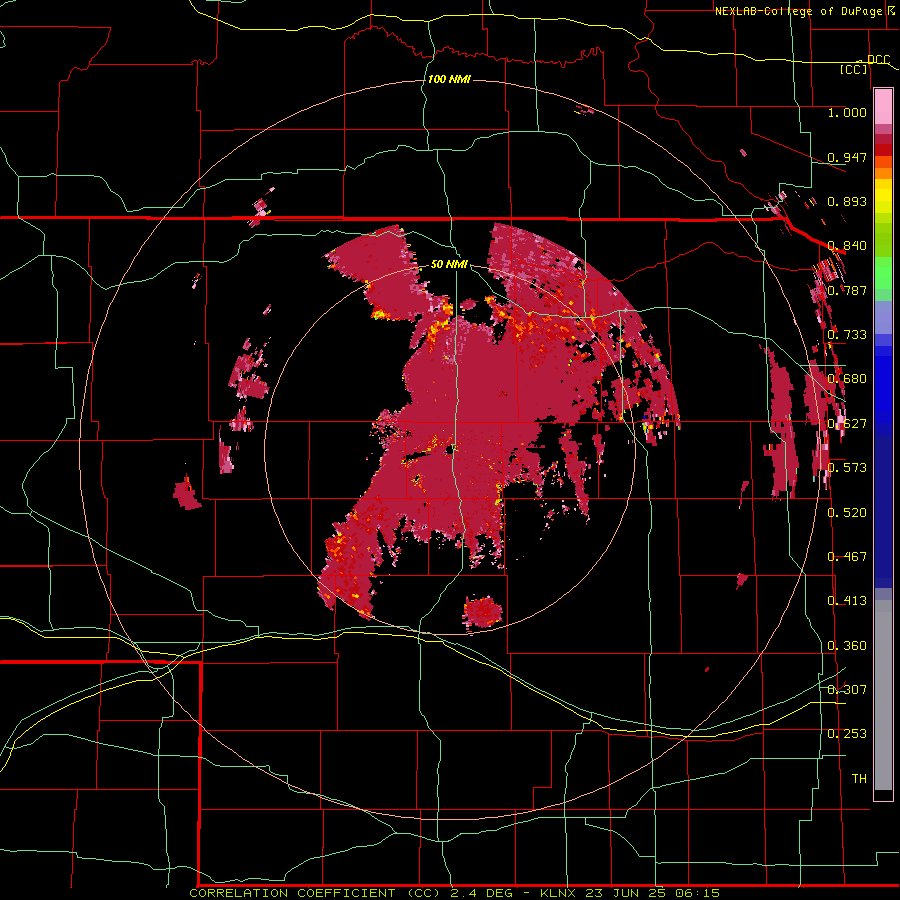Click the isolated round echo south of the radar
This screenshot has height=900, width=900.
[x=483, y=611]
